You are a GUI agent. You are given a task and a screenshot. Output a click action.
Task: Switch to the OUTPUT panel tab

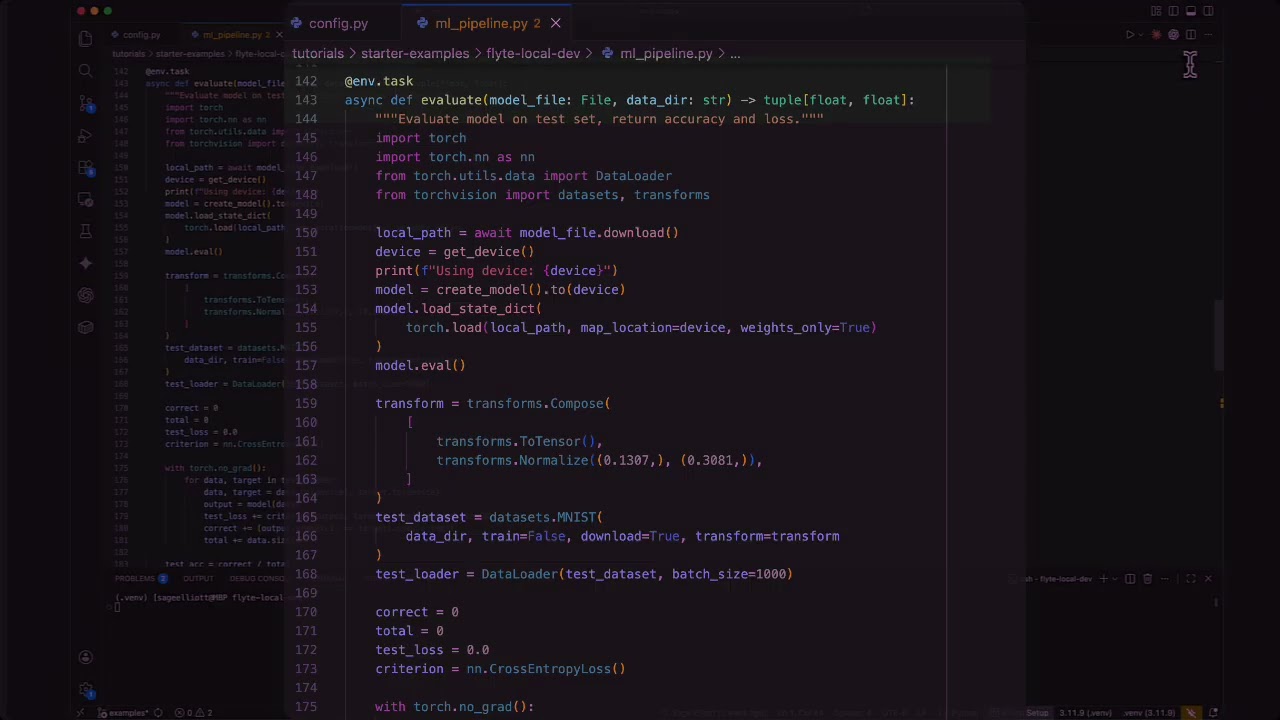point(197,578)
